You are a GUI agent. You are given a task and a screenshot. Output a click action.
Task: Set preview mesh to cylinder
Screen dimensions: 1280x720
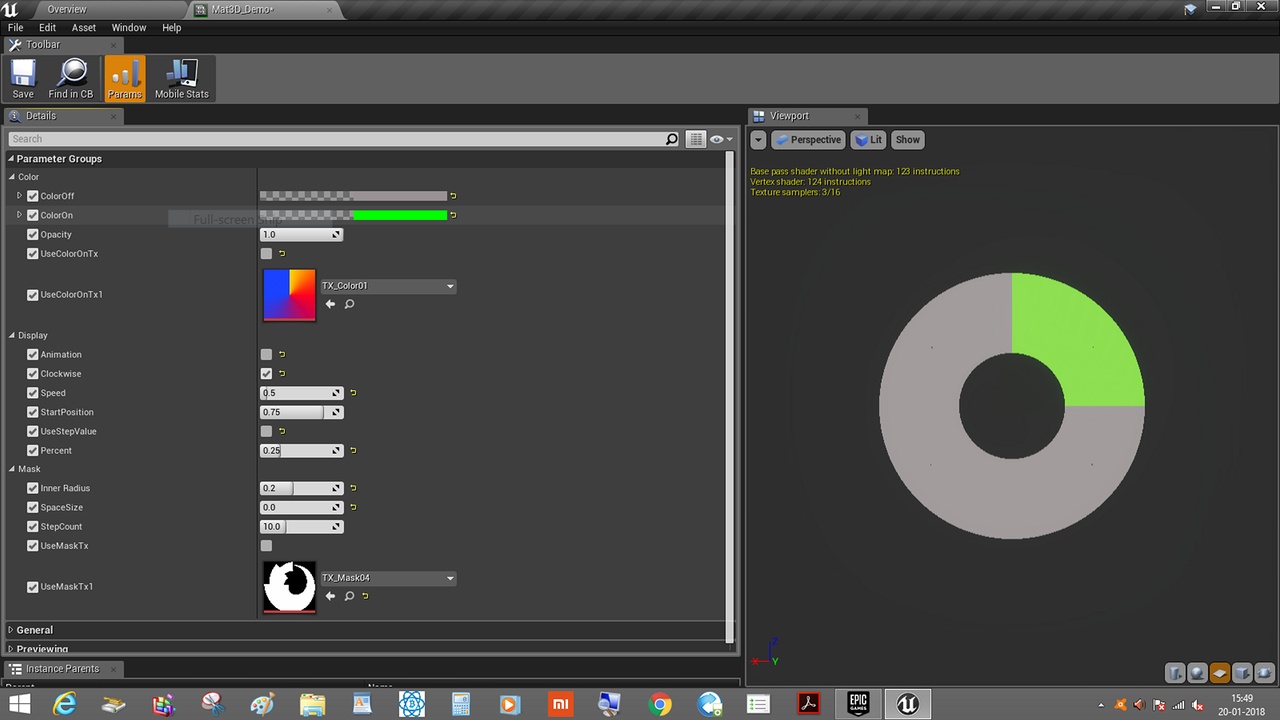click(x=1176, y=673)
